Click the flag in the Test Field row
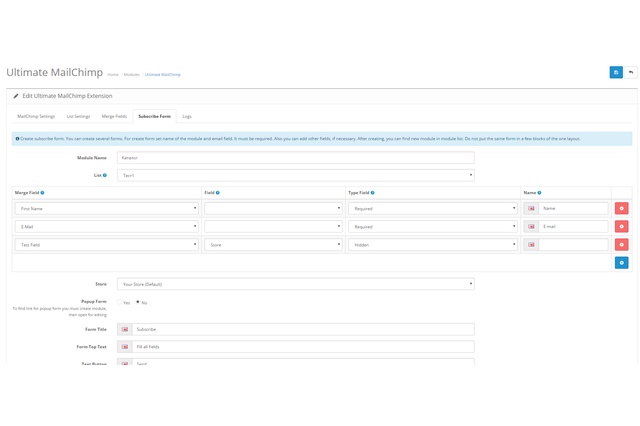 531,245
